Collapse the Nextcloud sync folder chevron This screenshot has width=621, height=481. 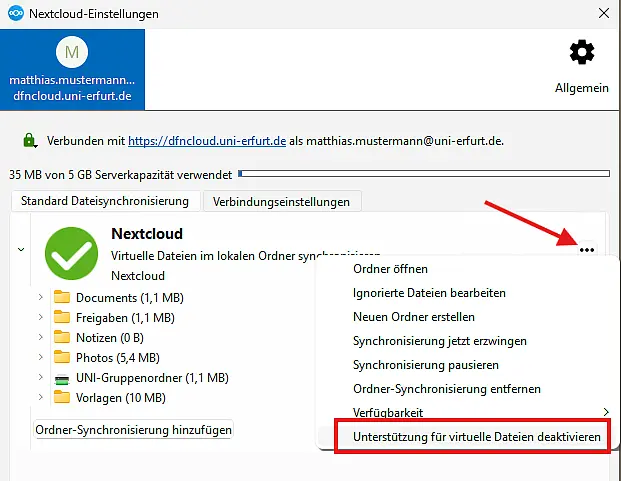pos(21,250)
